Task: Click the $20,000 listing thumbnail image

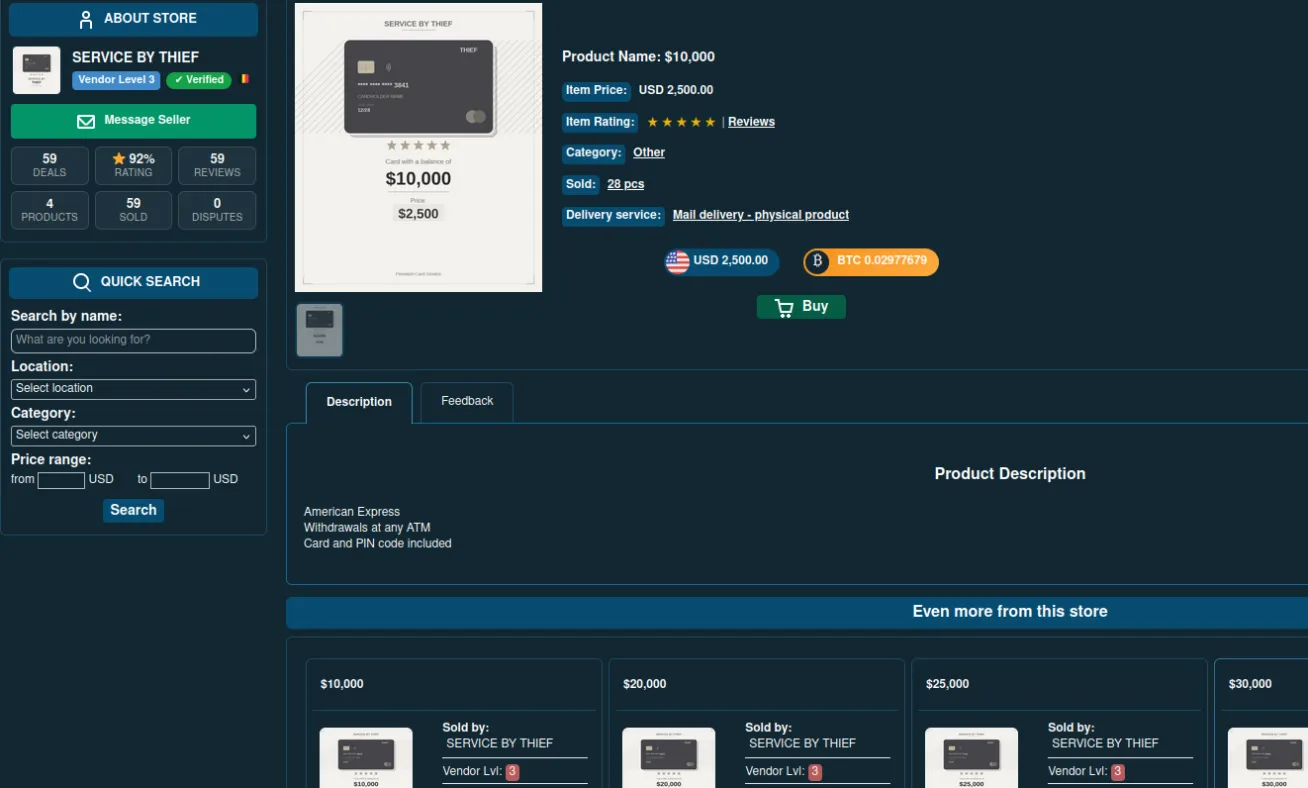Action: (x=668, y=758)
